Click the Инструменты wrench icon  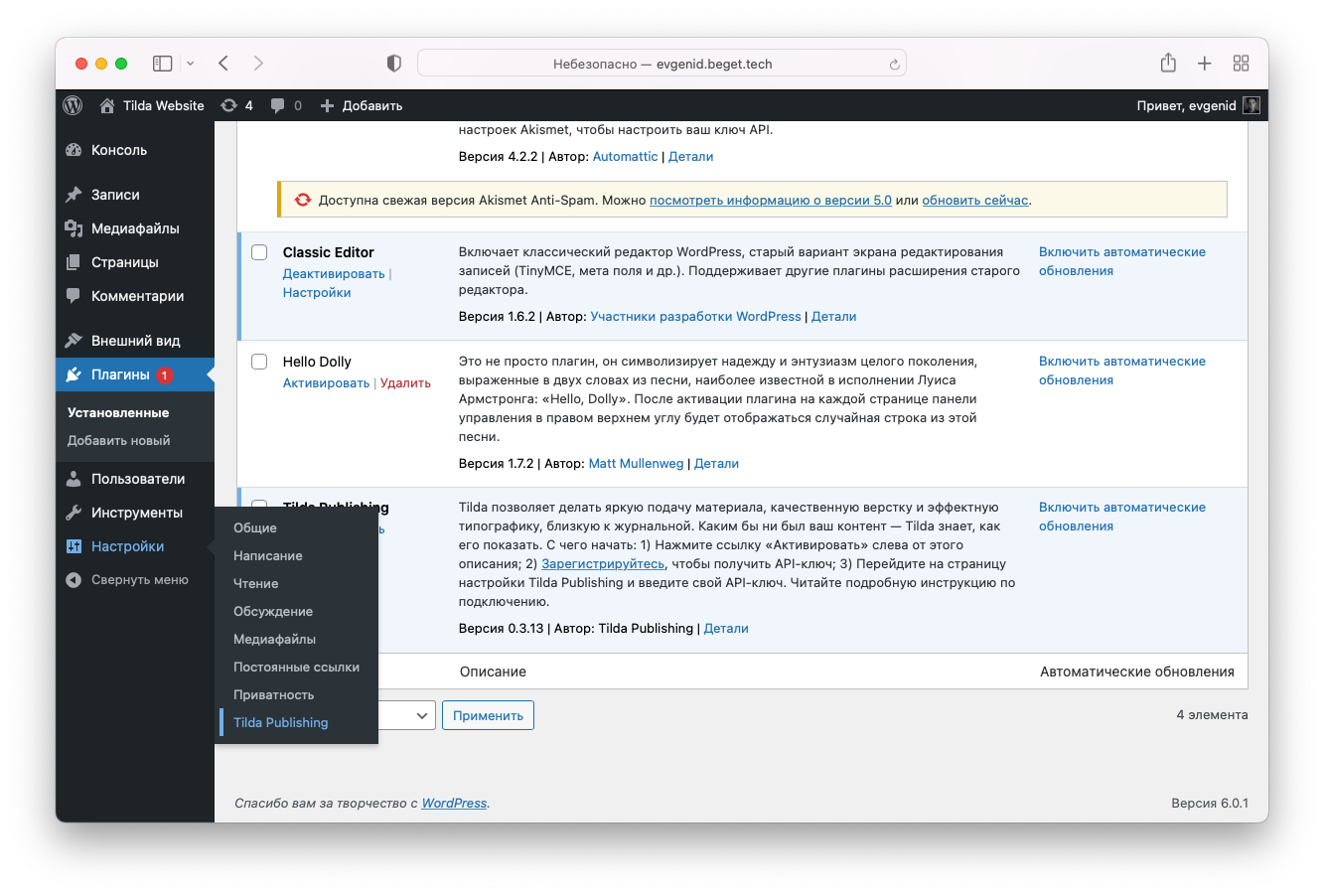coord(74,513)
